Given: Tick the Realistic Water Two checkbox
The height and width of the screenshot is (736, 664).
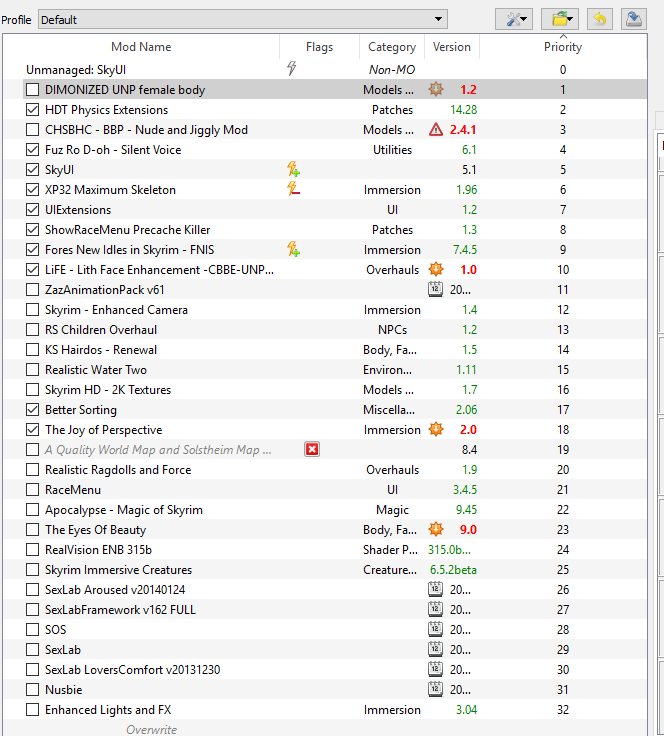Looking at the screenshot, I should [x=32, y=369].
